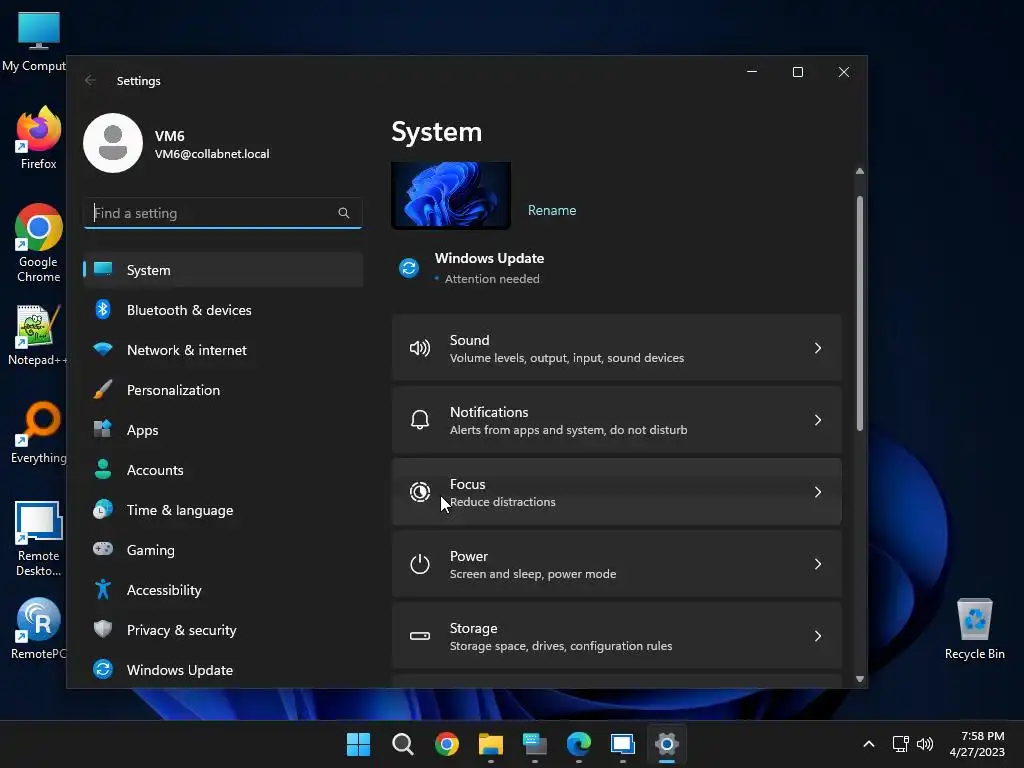Screen dimensions: 1024x768
Task: Click Privacy & security label
Action: point(182,630)
